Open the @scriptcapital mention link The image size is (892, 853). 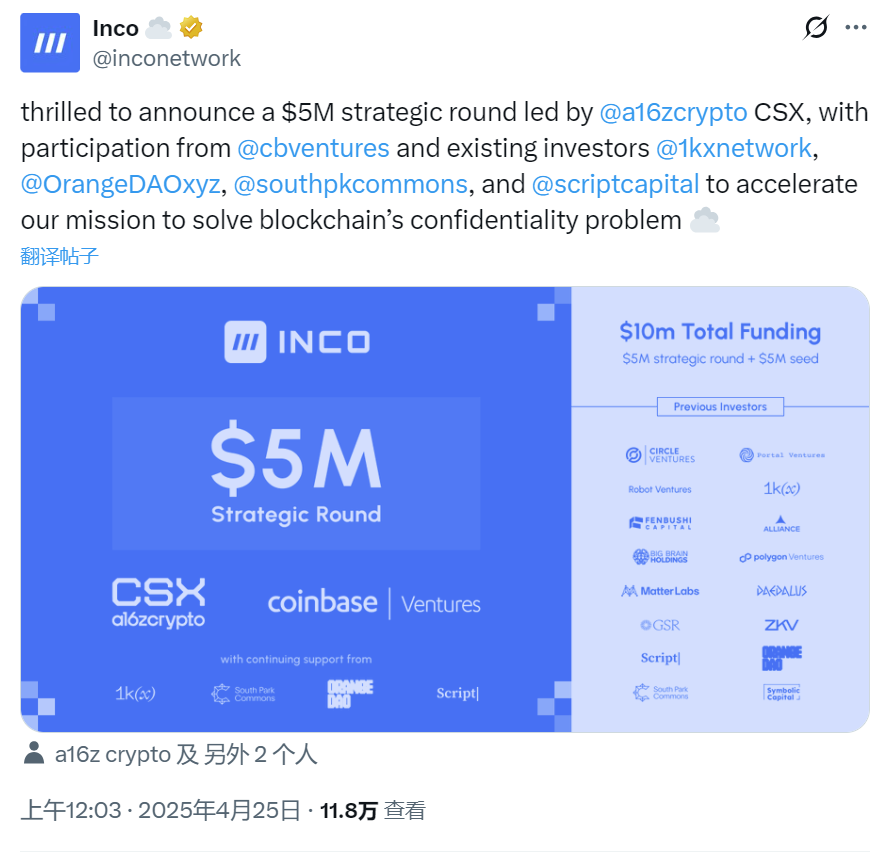tap(615, 184)
